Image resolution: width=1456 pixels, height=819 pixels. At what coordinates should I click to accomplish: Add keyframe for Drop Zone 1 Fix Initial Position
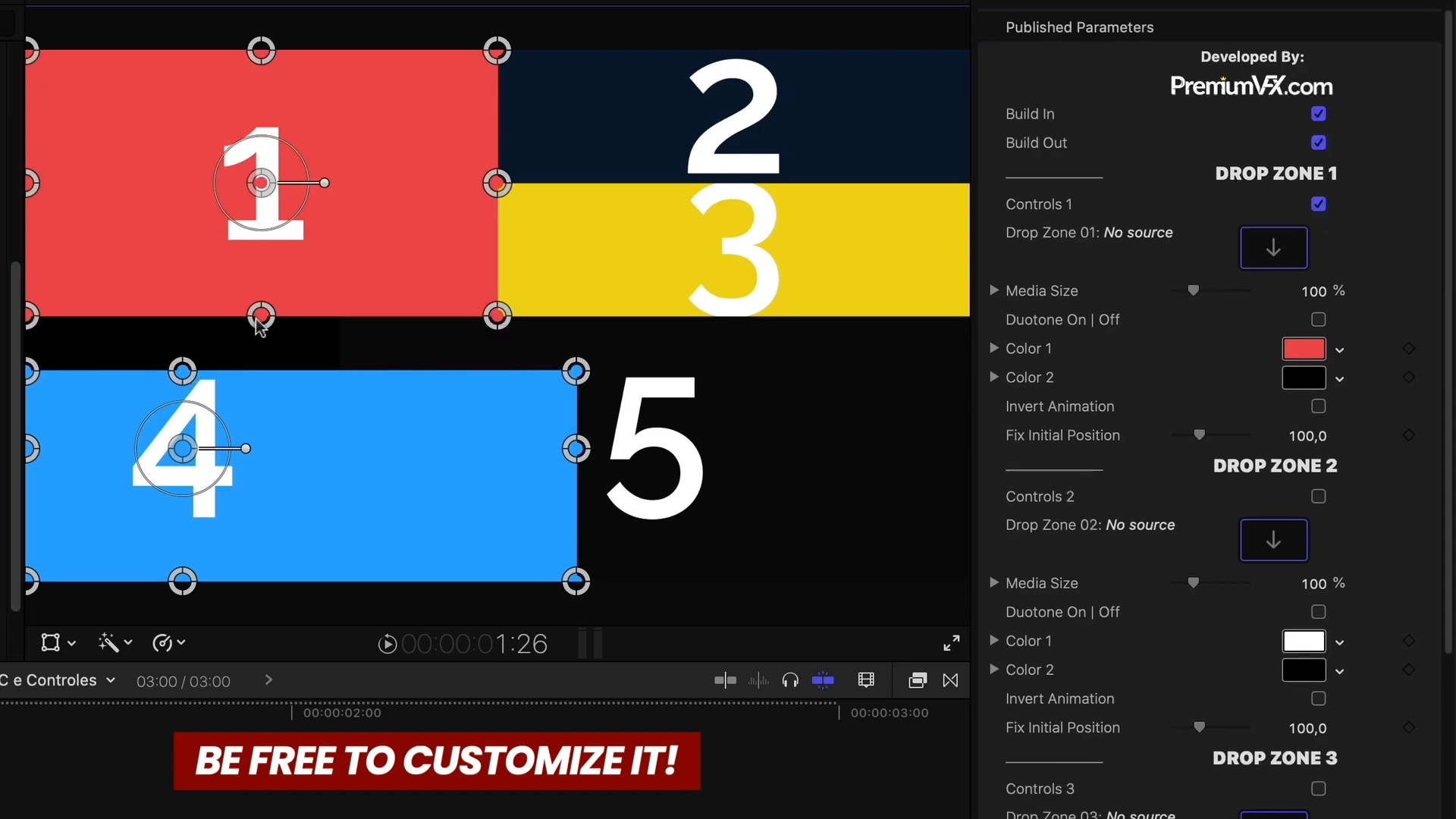coord(1409,435)
